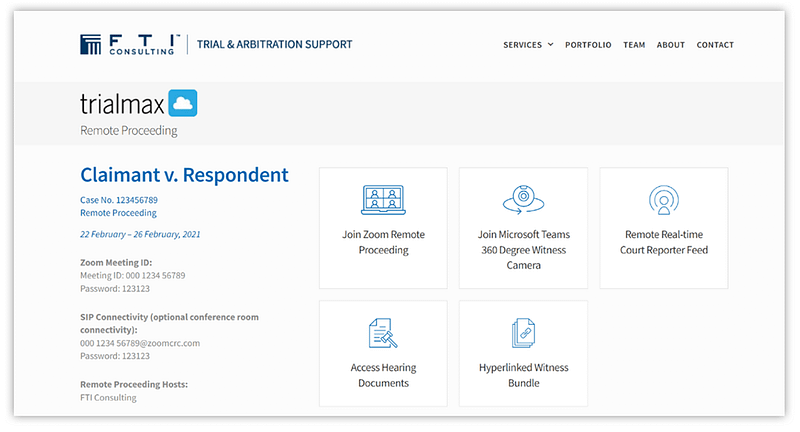Click the gray Remote Proceeding tagline under trialmax
This screenshot has height=432, width=800.
[x=129, y=131]
